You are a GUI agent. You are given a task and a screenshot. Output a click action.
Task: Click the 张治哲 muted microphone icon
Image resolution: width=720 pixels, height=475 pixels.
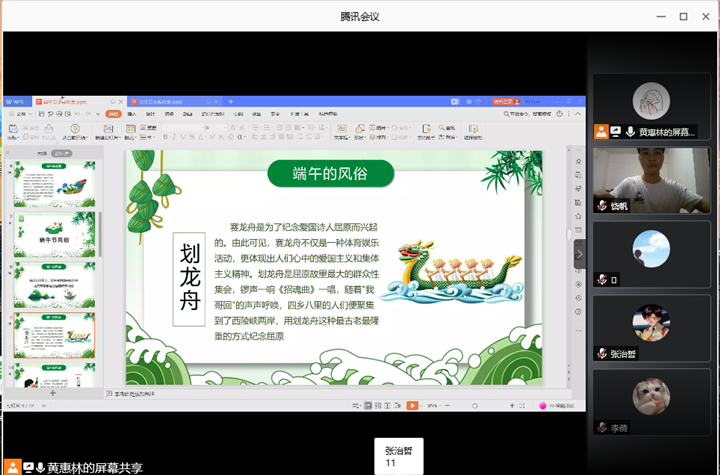602,354
